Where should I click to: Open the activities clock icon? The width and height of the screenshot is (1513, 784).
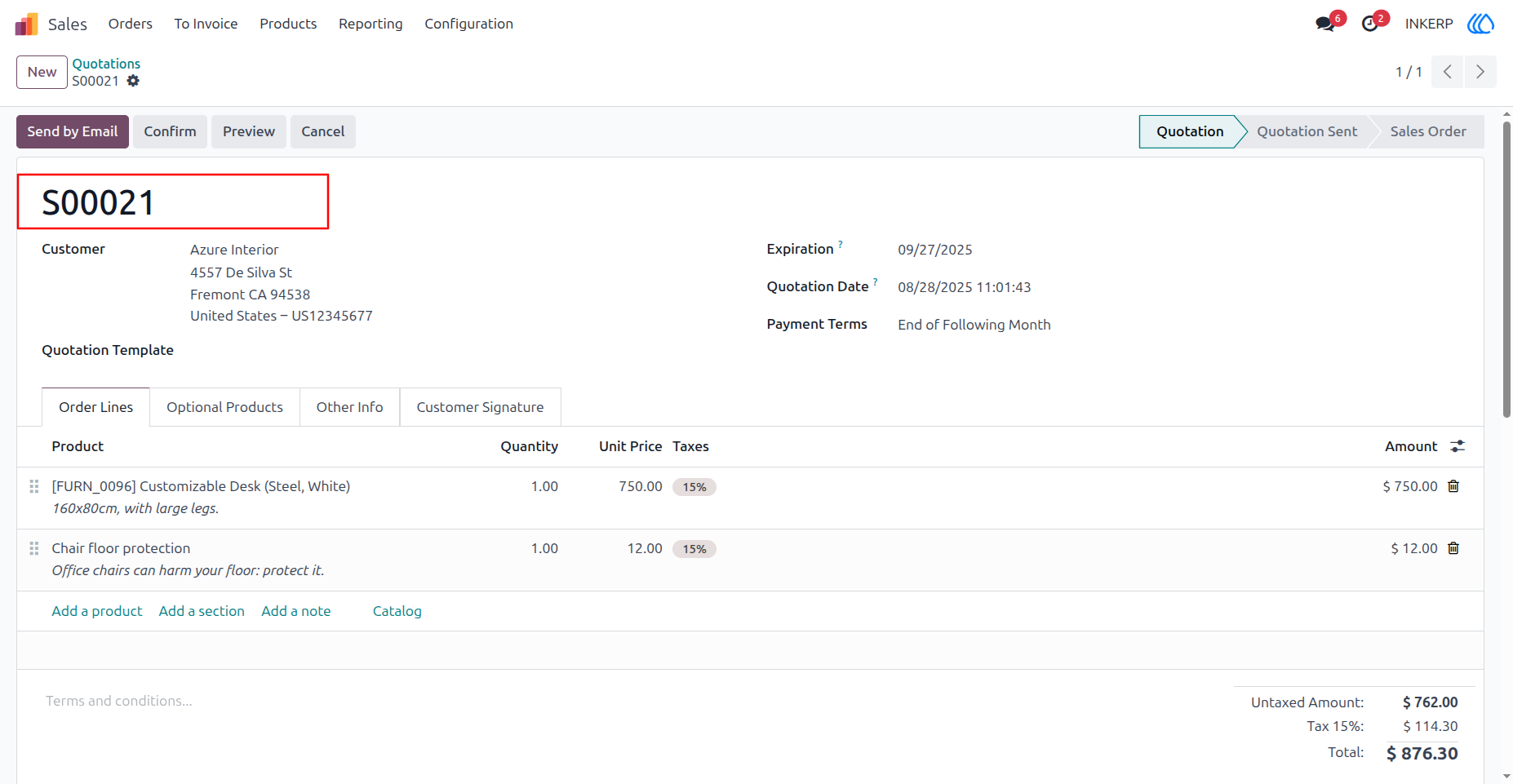coord(1370,24)
